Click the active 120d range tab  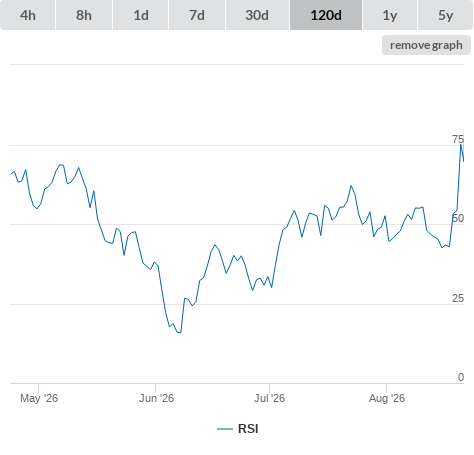click(326, 15)
